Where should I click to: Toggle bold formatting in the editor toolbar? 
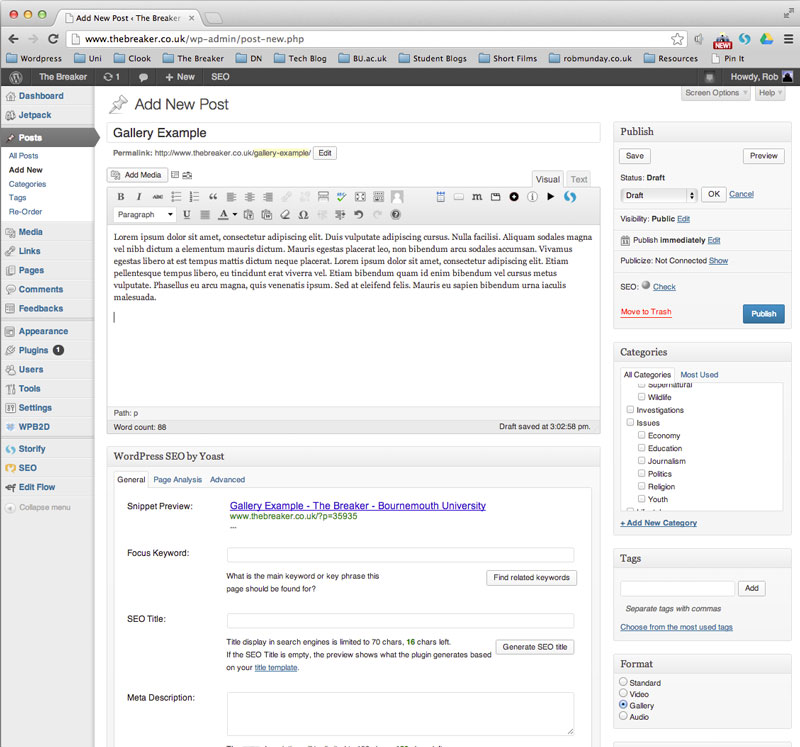[121, 197]
